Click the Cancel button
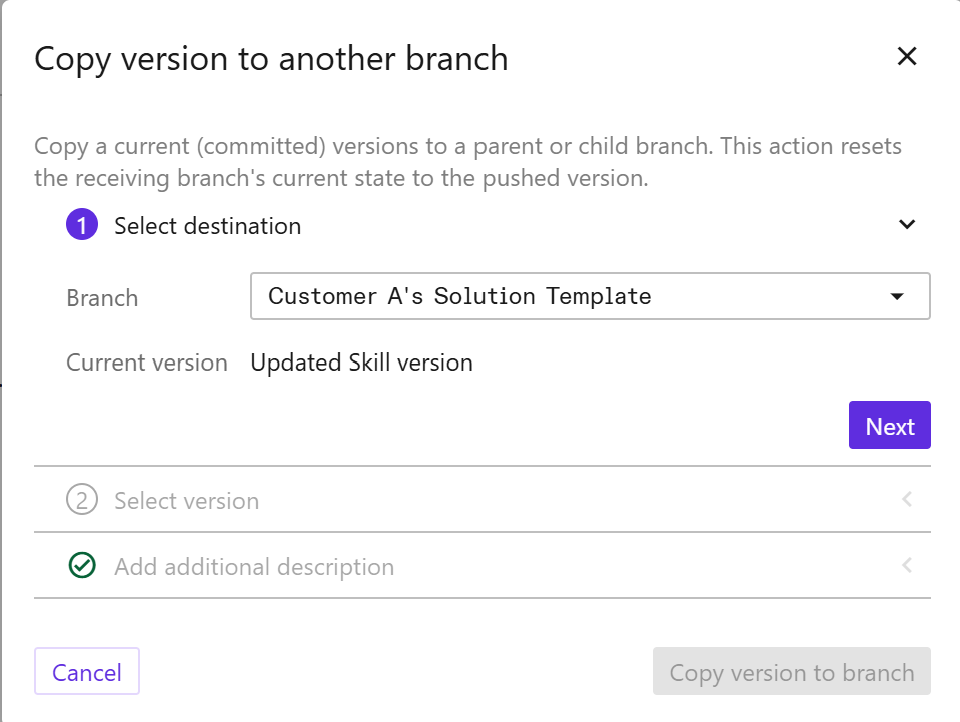960x722 pixels. (x=87, y=672)
